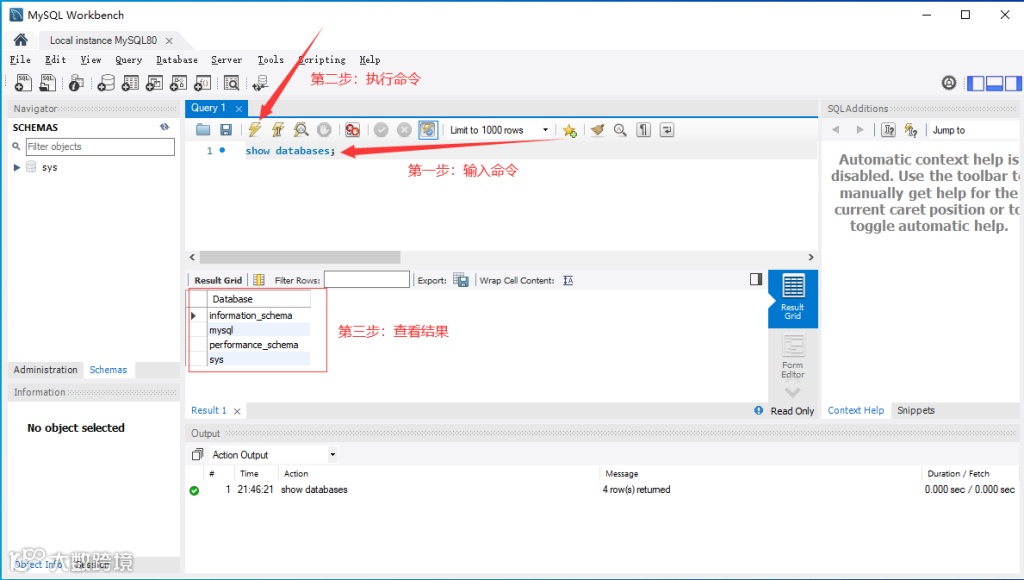The height and width of the screenshot is (580, 1024).
Task: Toggle continue-on-error icon
Action: pos(353,130)
